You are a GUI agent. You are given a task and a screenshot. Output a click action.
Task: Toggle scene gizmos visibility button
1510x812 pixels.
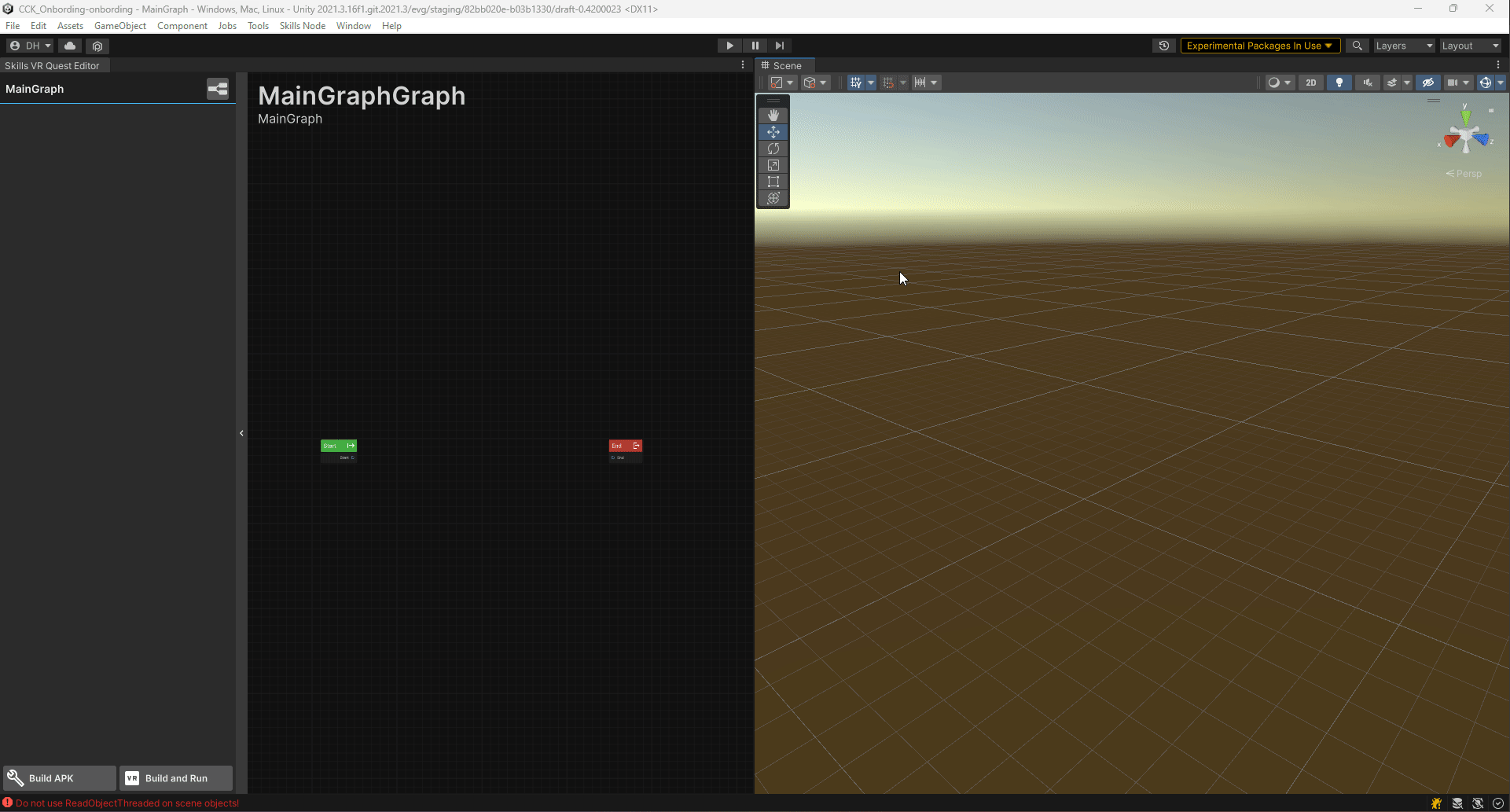tap(1485, 83)
